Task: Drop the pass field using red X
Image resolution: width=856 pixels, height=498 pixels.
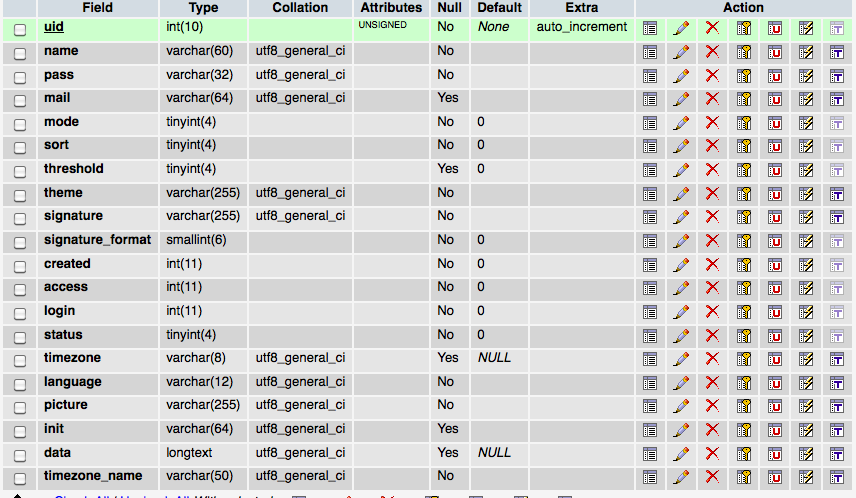Action: click(712, 75)
